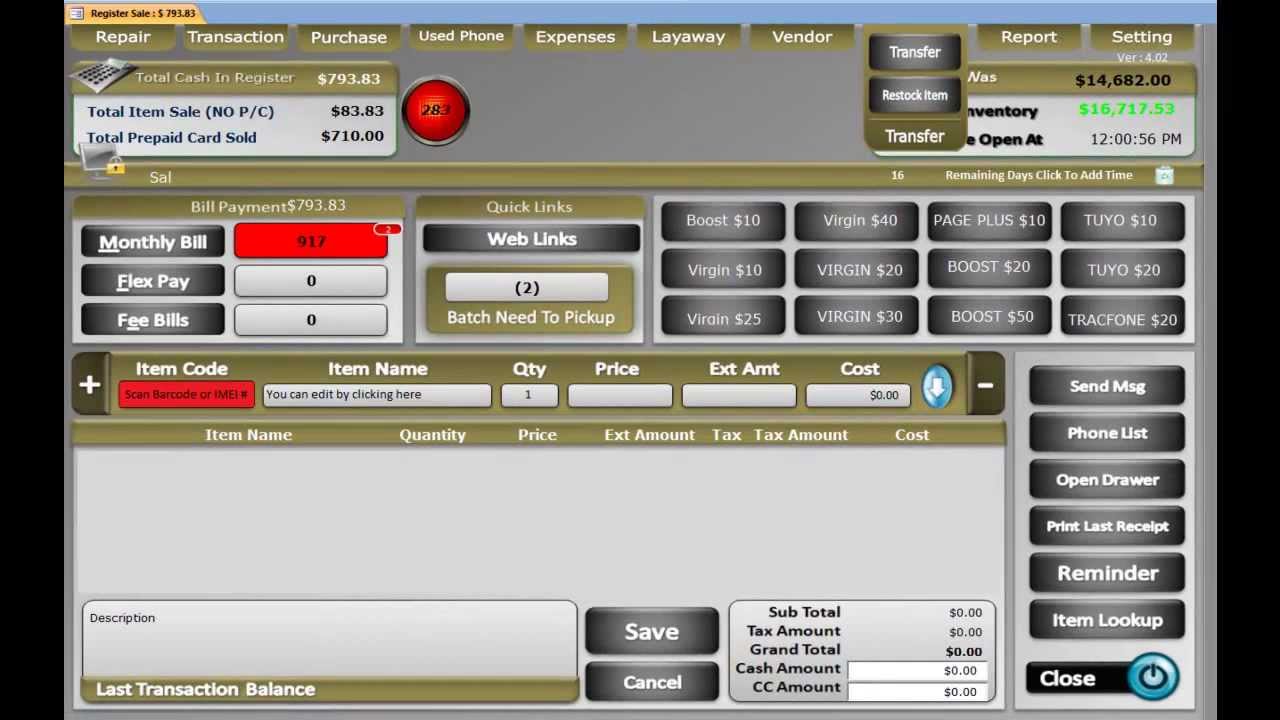The width and height of the screenshot is (1280, 720).
Task: Click Remaining Days Click To Add Time
Action: point(1039,175)
